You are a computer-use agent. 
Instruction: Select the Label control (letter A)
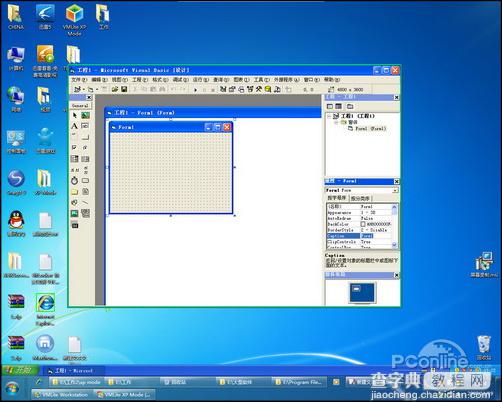(x=75, y=126)
